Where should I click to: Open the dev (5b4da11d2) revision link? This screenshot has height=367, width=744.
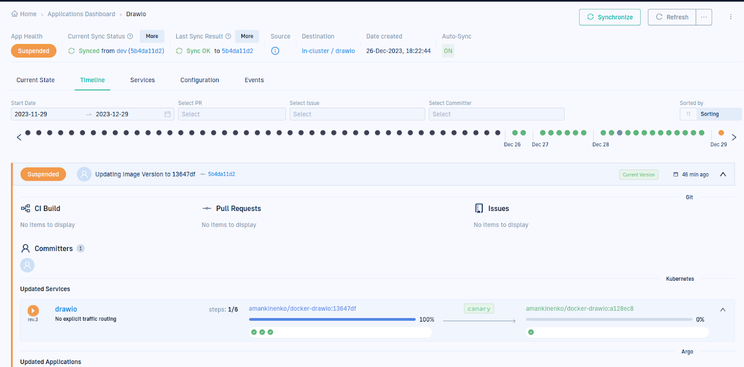point(140,51)
